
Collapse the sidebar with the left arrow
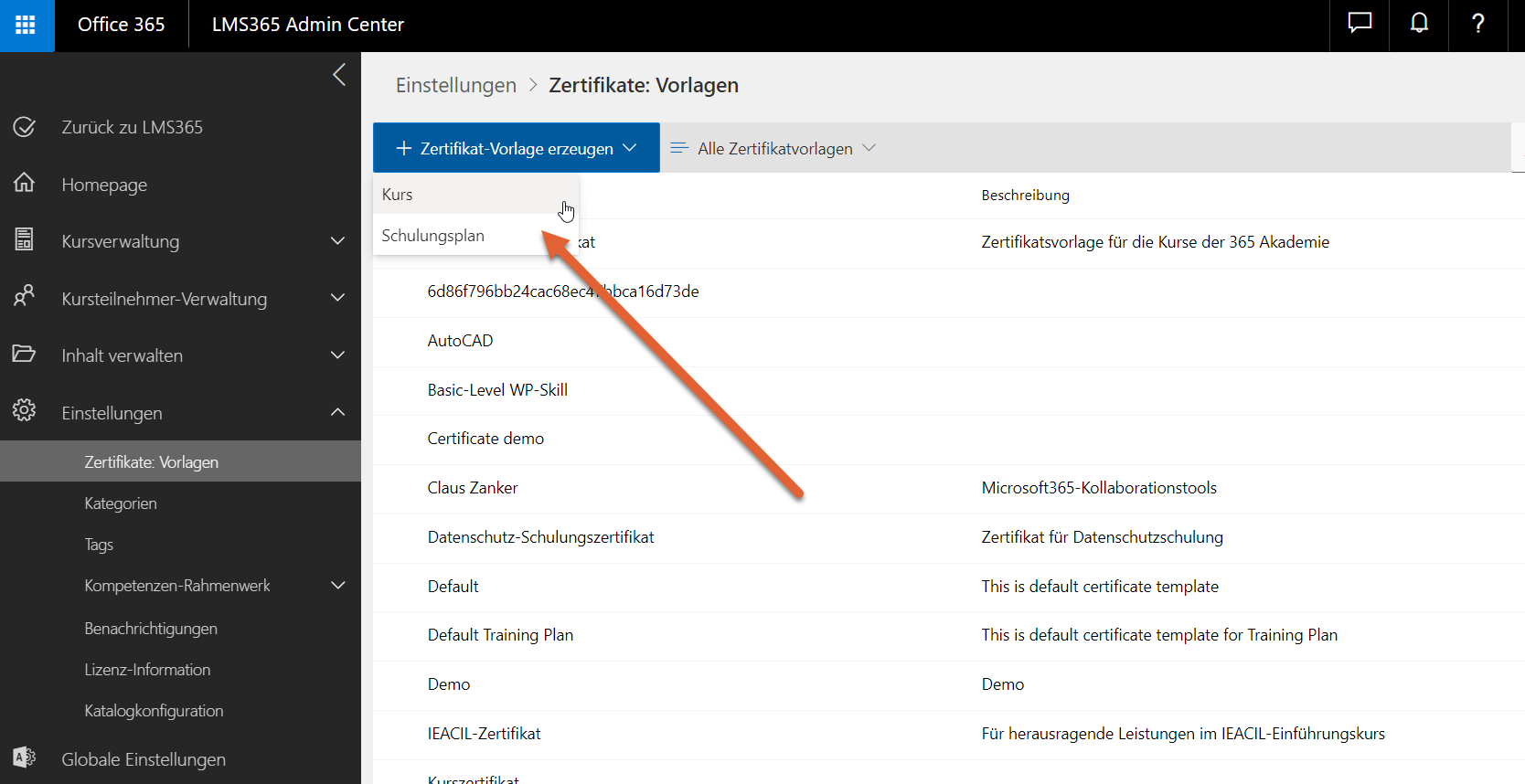(x=339, y=75)
